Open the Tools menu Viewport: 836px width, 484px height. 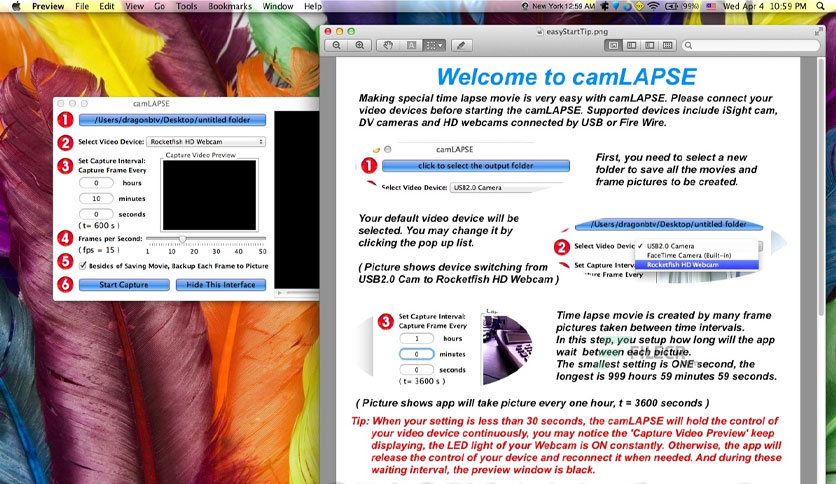pyautogui.click(x=187, y=6)
